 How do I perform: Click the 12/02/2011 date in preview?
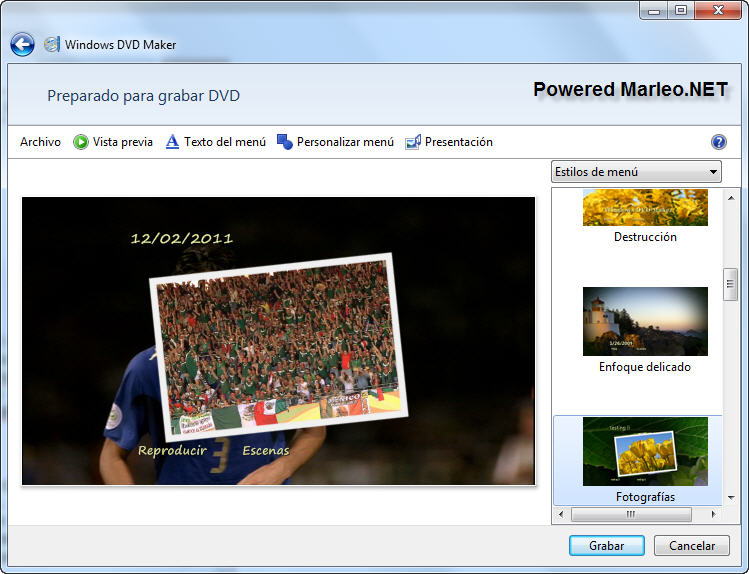182,238
